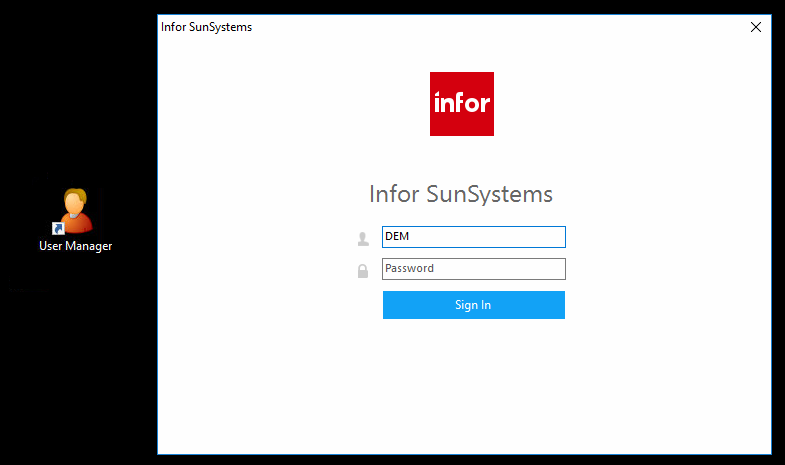Click the user silhouette icon beside username
Image resolution: width=785 pixels, height=465 pixels.
tap(363, 239)
